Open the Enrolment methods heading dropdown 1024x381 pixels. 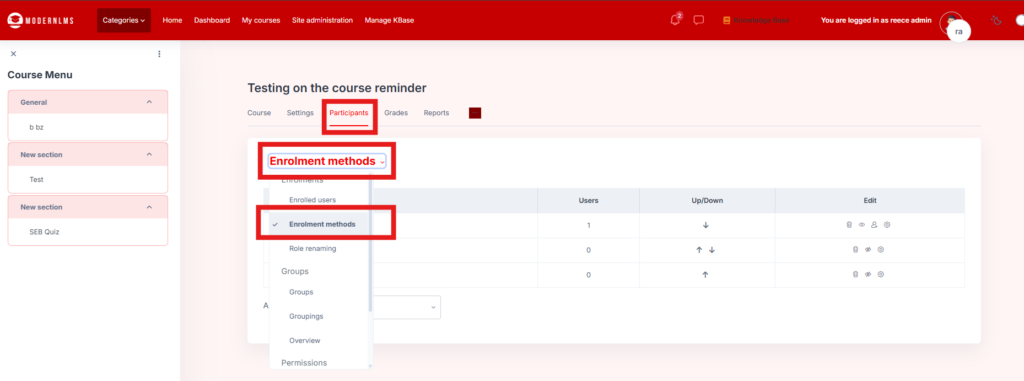[x=327, y=161]
